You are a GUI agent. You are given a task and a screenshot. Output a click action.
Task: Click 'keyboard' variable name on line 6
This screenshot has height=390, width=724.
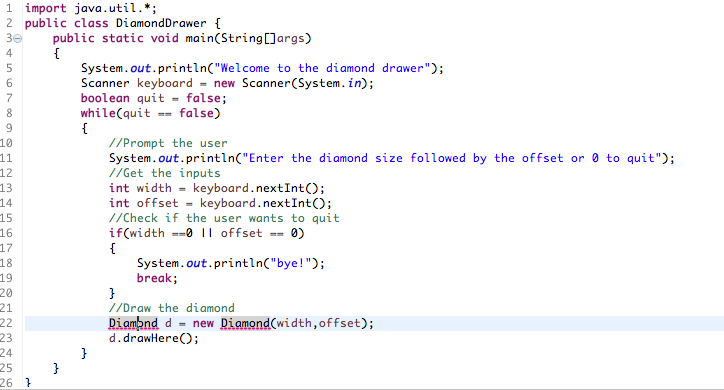coord(165,83)
